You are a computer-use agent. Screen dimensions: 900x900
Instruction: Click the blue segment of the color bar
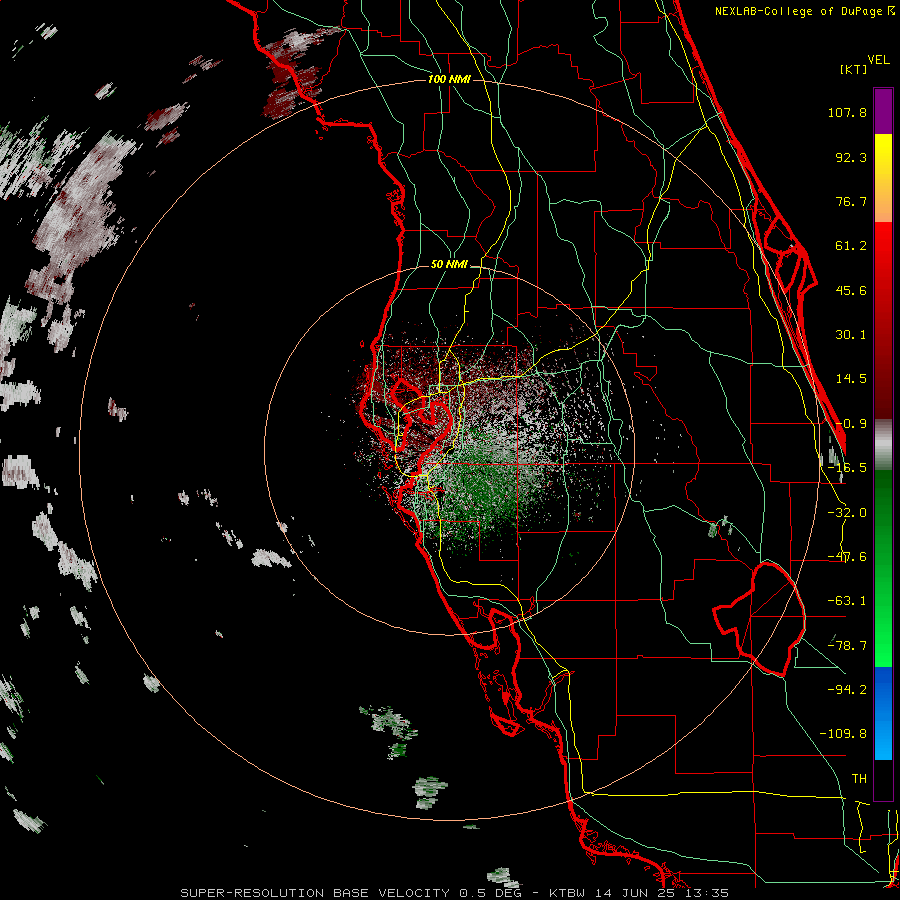tap(883, 713)
